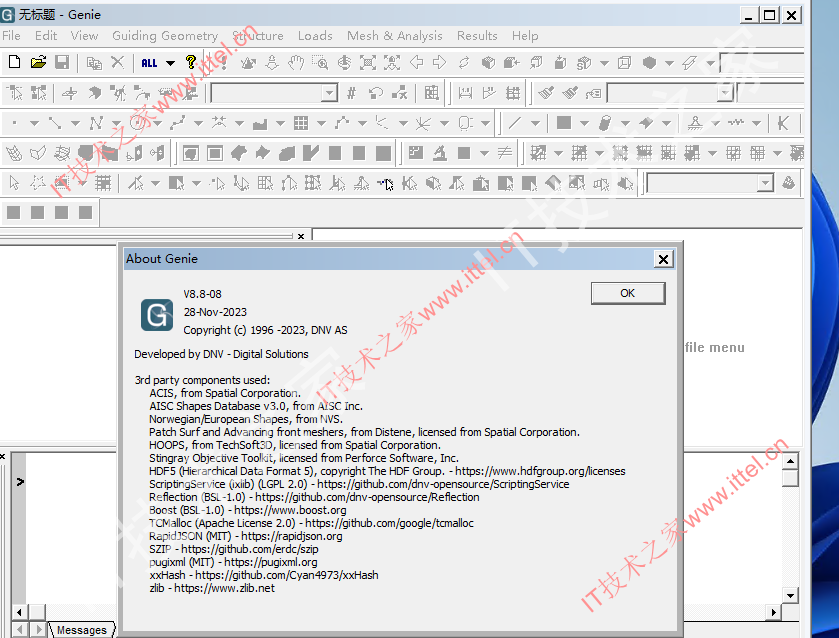Click the right arrow of the horizontal scrollbar

click(x=773, y=612)
